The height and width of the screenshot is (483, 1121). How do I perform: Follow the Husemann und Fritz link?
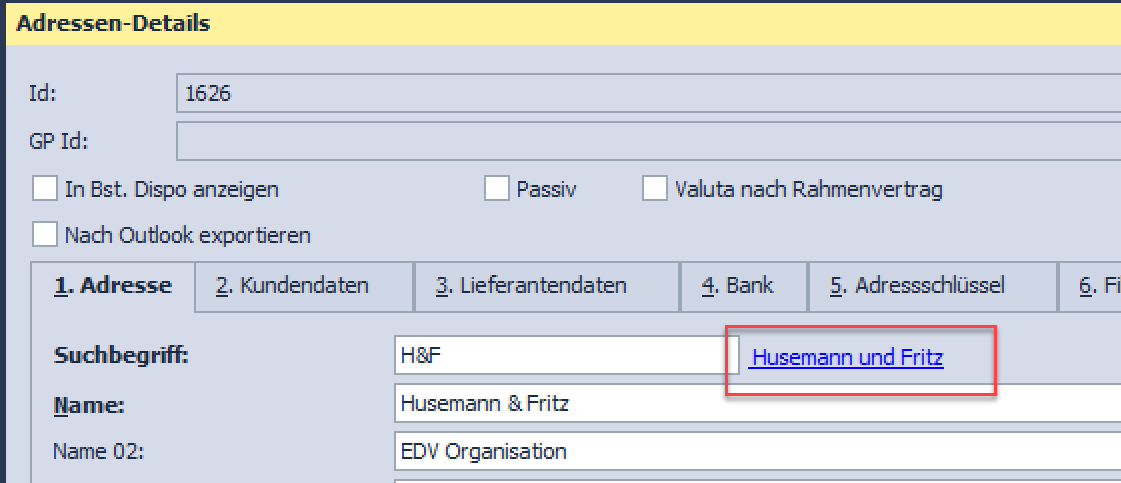tap(846, 357)
